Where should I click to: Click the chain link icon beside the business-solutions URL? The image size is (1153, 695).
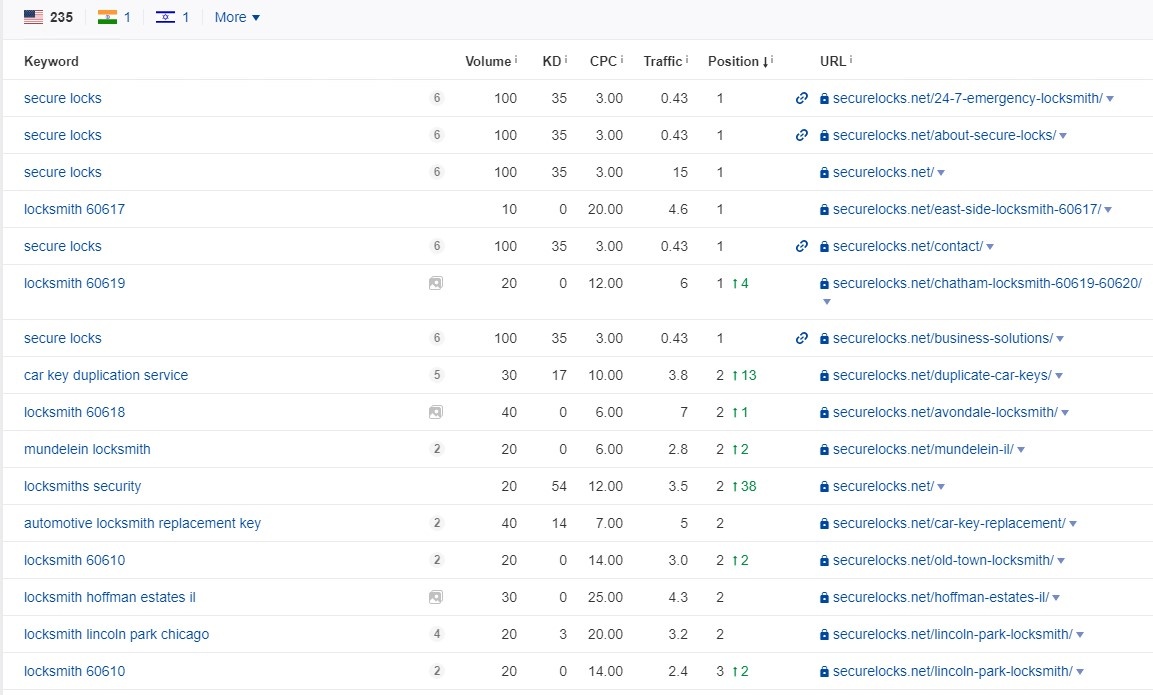[x=801, y=338]
